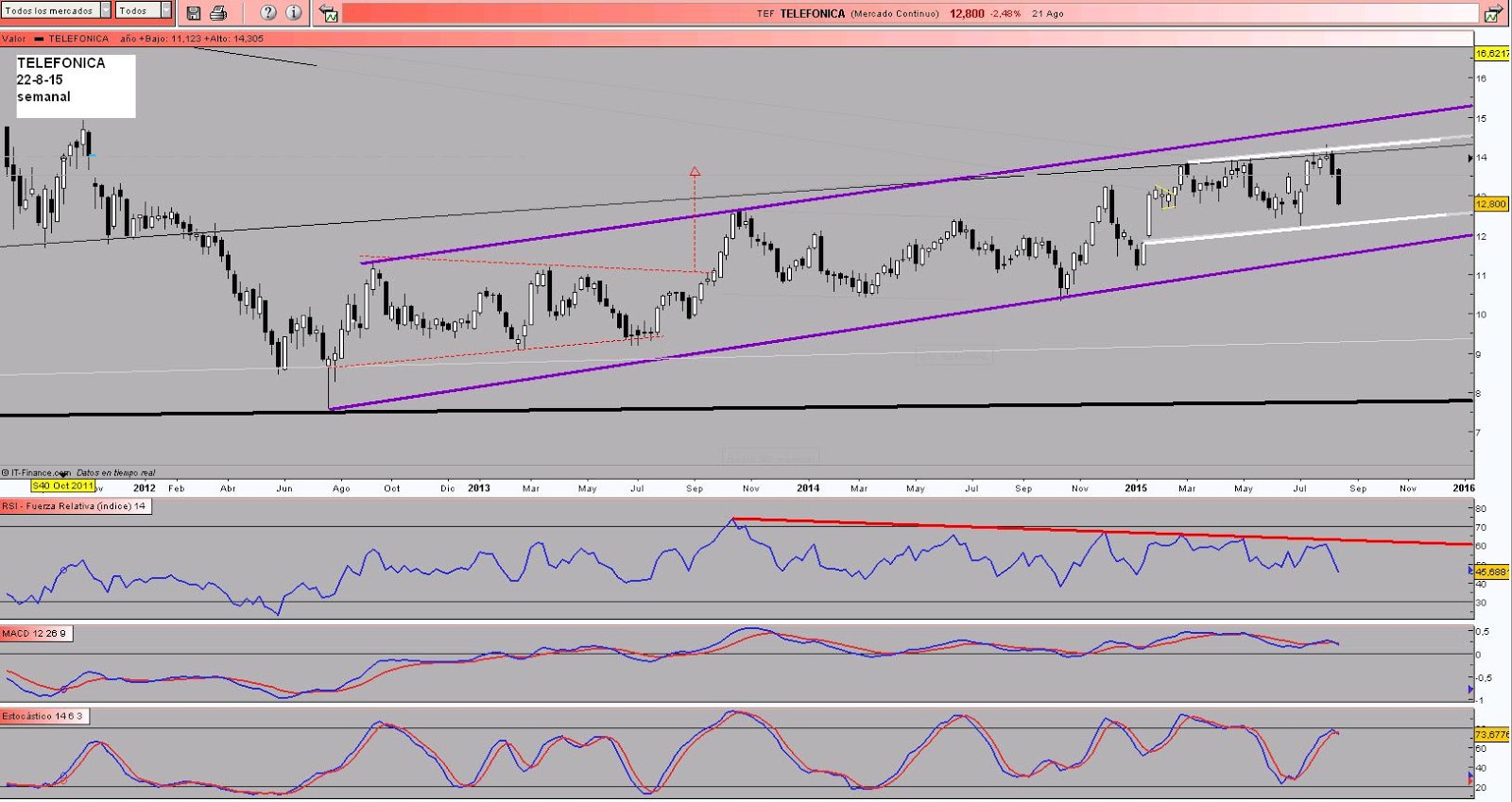The image size is (1512, 802).
Task: Click the 2012 year label on time axis
Action: pyautogui.click(x=145, y=488)
